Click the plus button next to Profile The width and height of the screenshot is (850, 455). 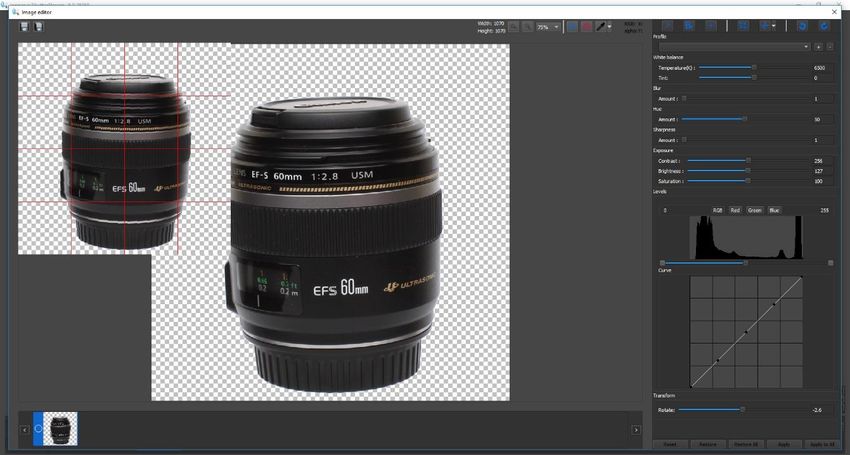[x=819, y=47]
